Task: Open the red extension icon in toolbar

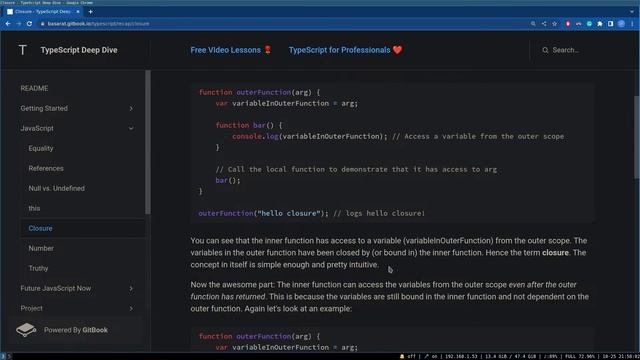Action: tap(568, 24)
